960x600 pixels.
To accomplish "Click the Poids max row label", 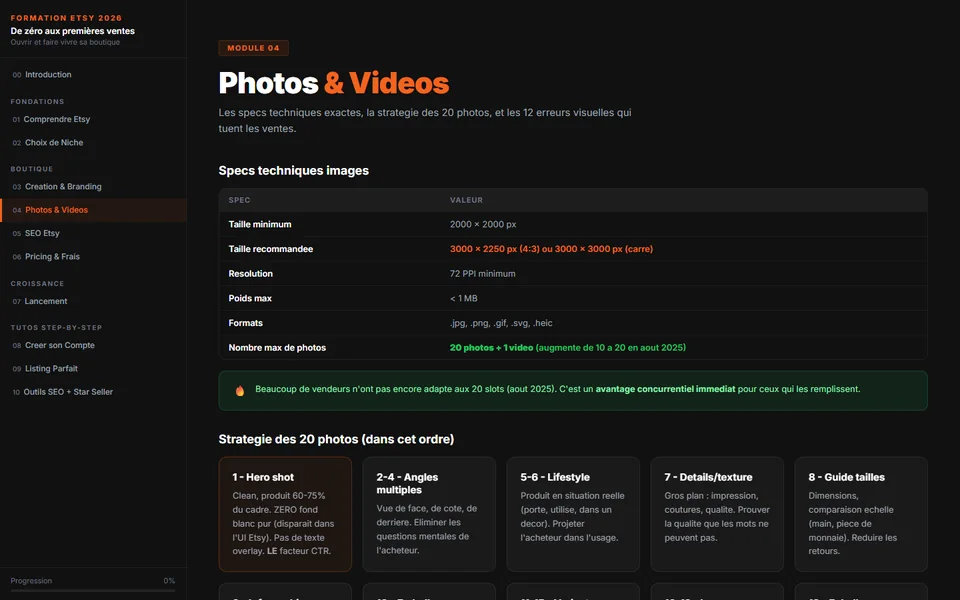I will pyautogui.click(x=250, y=298).
